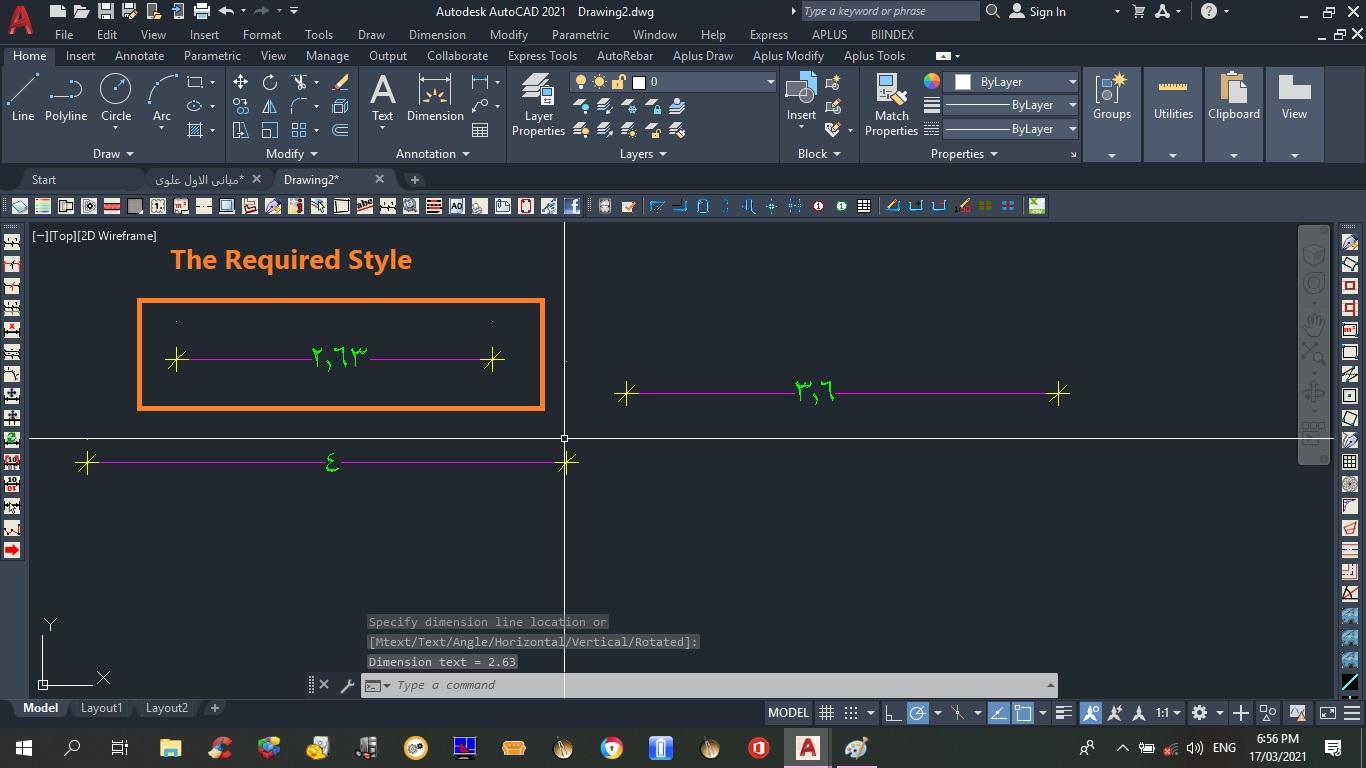Select the Polyline tool
1366x768 pixels.
coord(65,98)
